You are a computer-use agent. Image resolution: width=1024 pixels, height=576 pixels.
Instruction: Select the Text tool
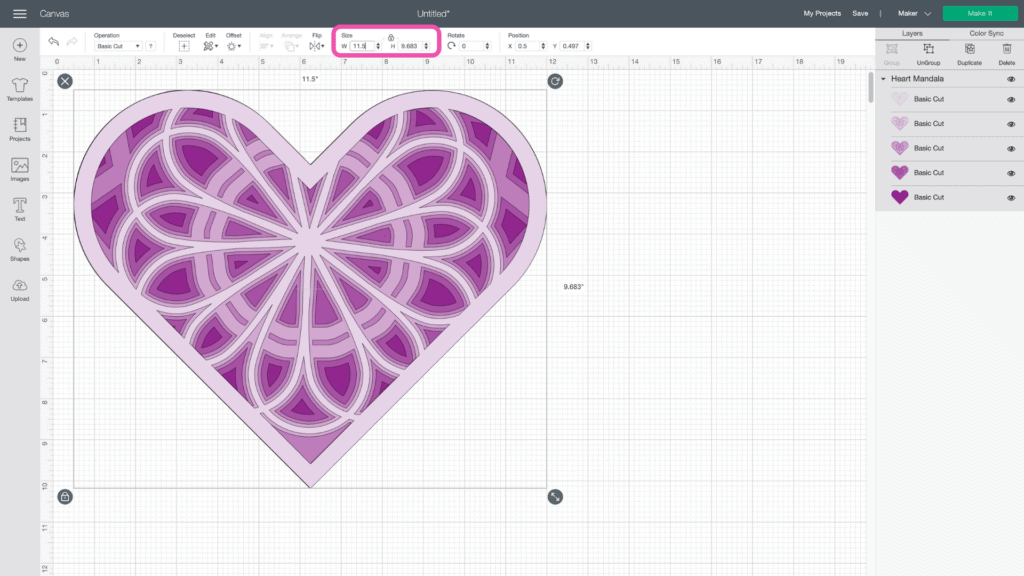tap(20, 206)
